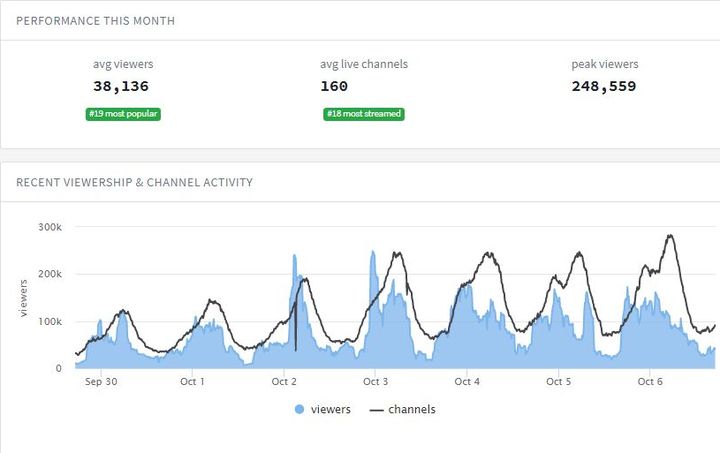Toggle the channels series in chart legend

click(x=411, y=409)
